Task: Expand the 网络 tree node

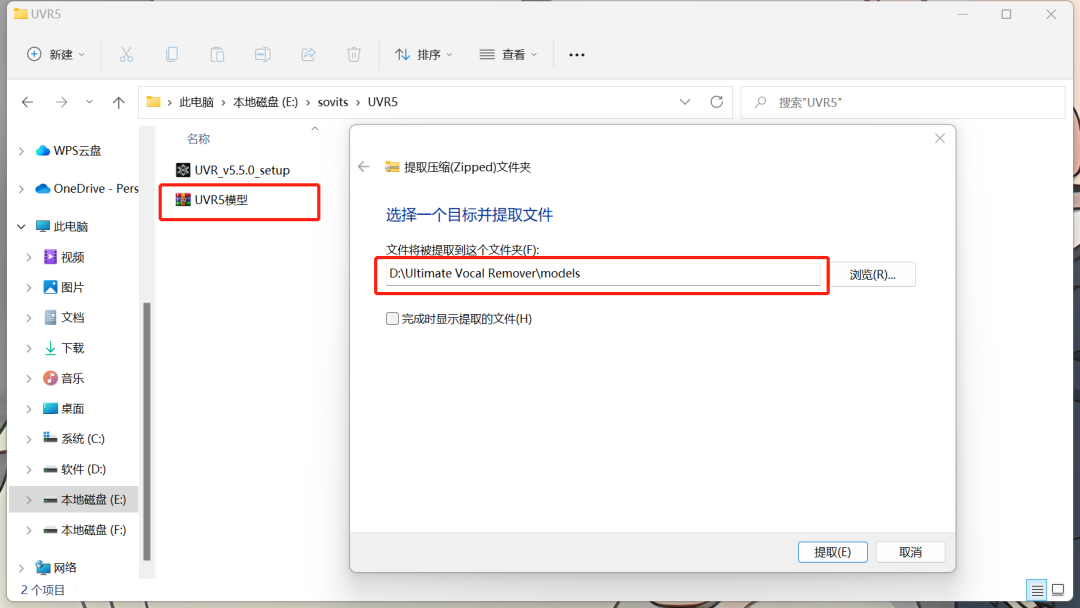Action: pyautogui.click(x=21, y=568)
